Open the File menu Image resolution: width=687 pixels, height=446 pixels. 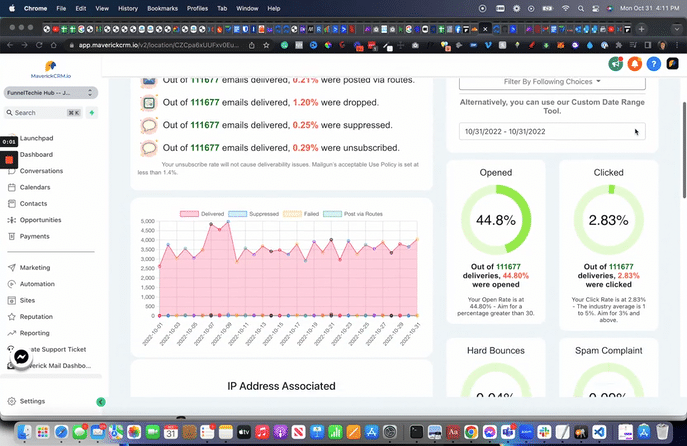click(61, 8)
